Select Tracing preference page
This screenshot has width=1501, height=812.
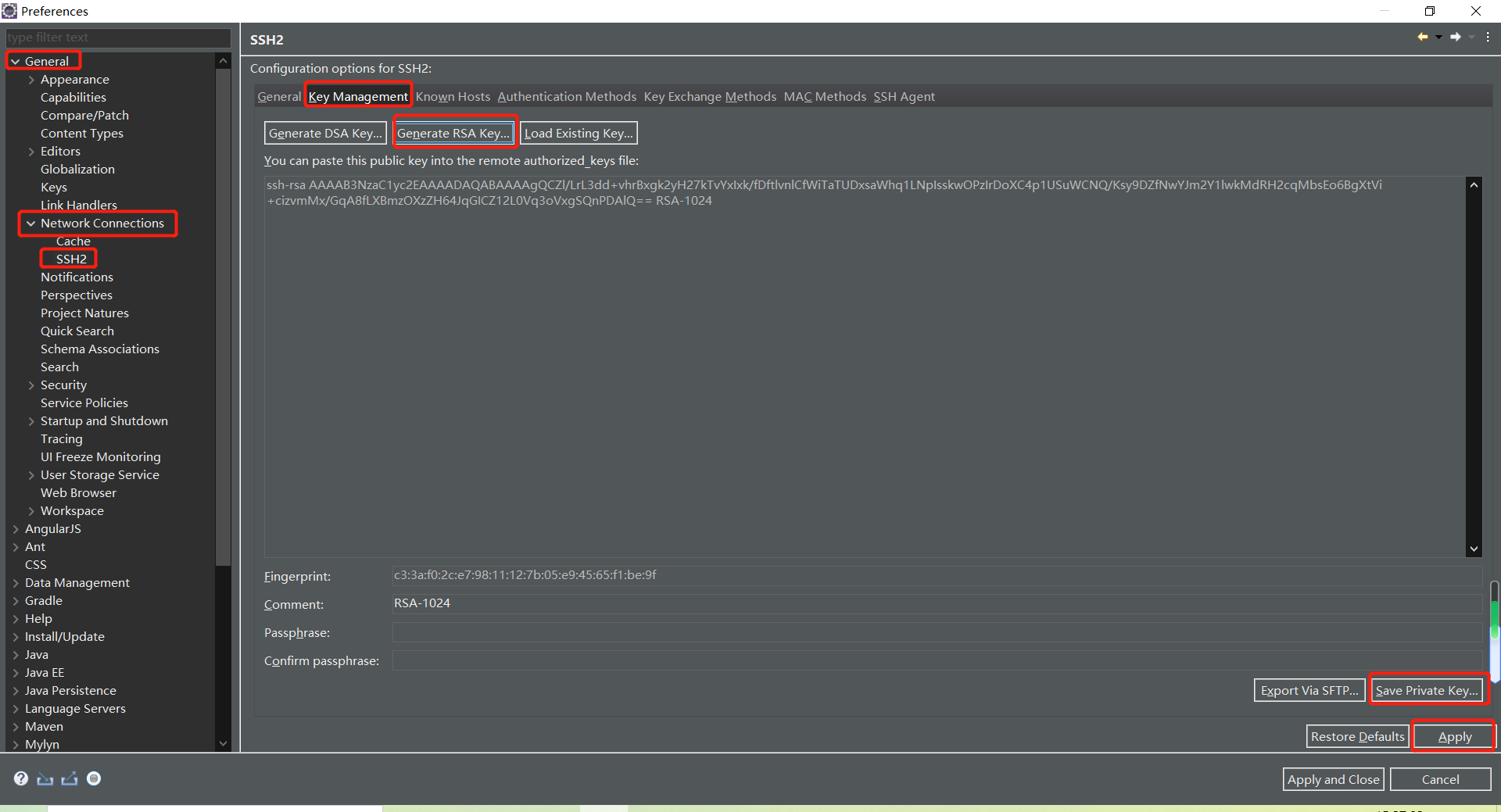62,439
